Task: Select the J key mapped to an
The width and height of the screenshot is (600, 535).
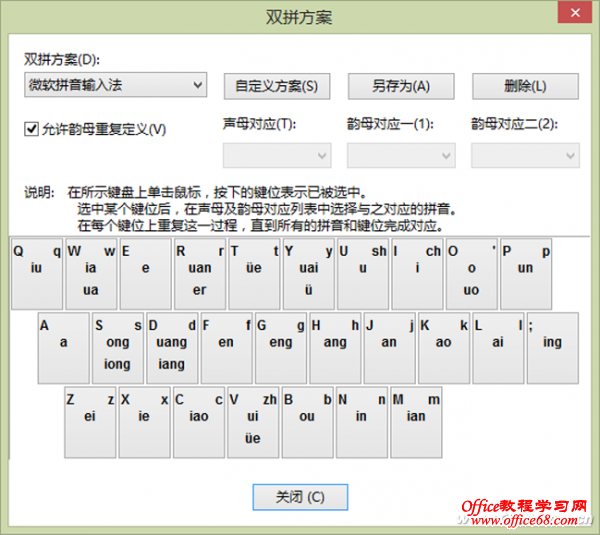Action: coord(390,348)
